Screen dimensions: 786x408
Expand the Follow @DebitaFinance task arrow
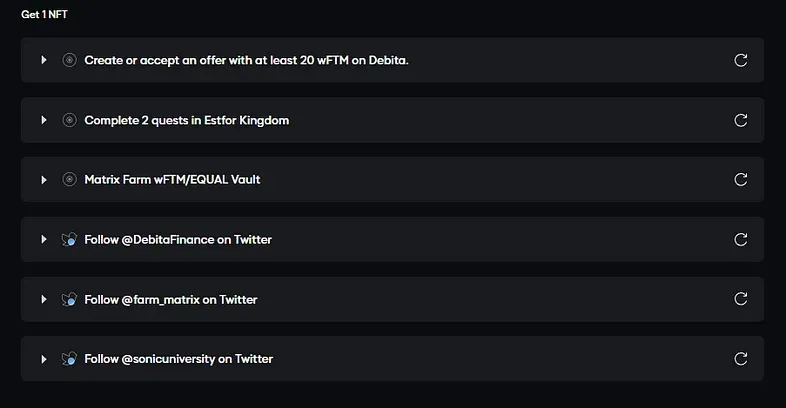point(44,240)
